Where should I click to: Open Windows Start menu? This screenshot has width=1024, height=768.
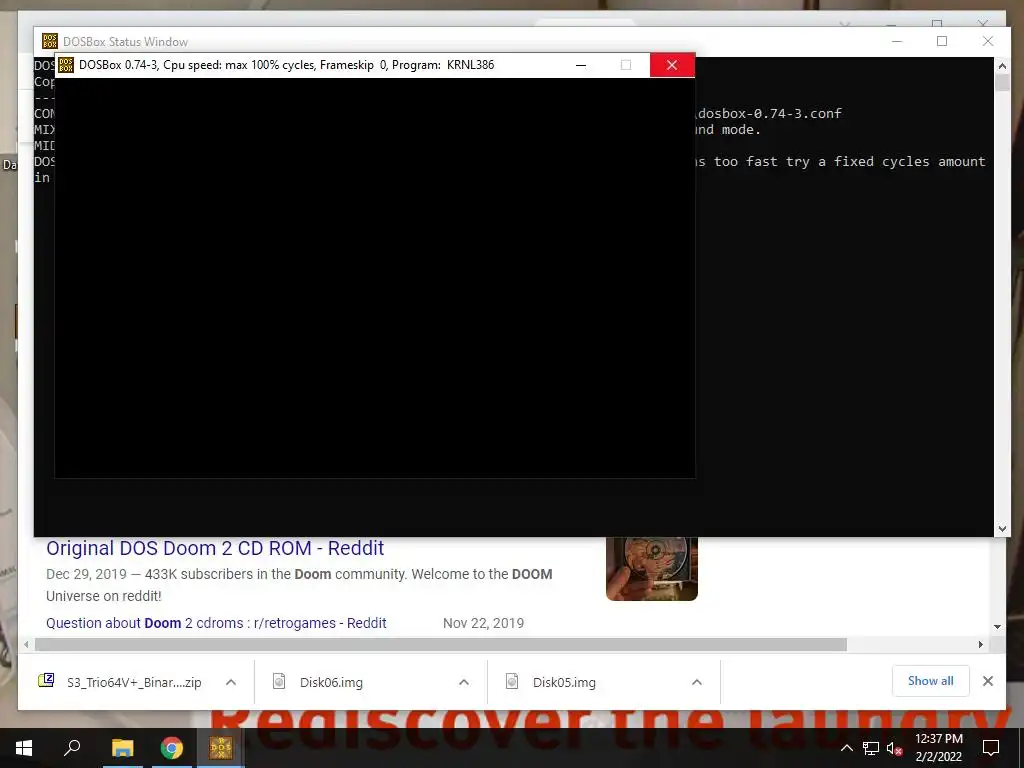(x=24, y=748)
